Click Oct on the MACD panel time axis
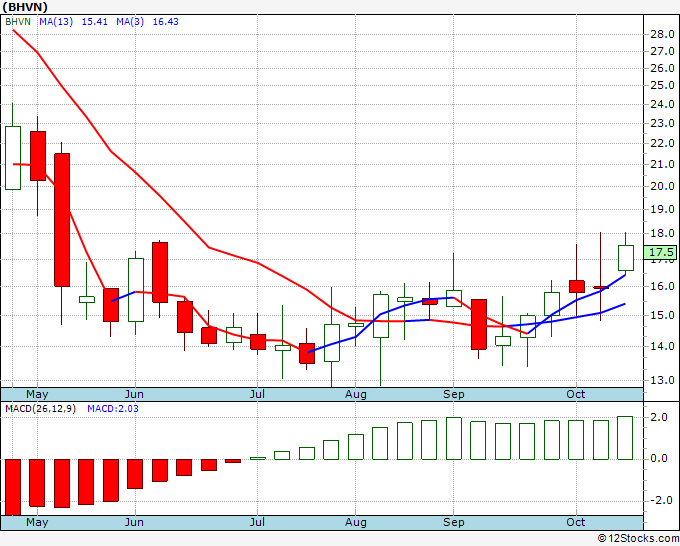The height and width of the screenshot is (546, 680). [x=575, y=522]
